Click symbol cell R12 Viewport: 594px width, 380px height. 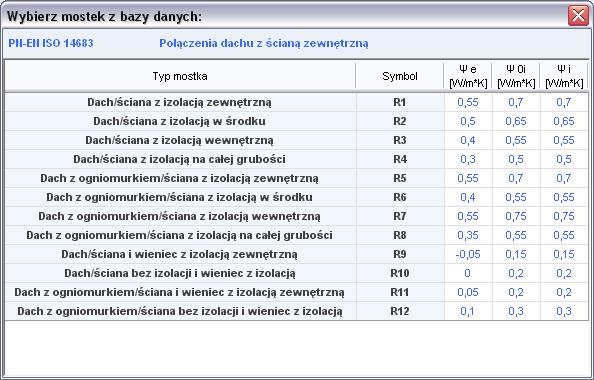[x=400, y=311]
